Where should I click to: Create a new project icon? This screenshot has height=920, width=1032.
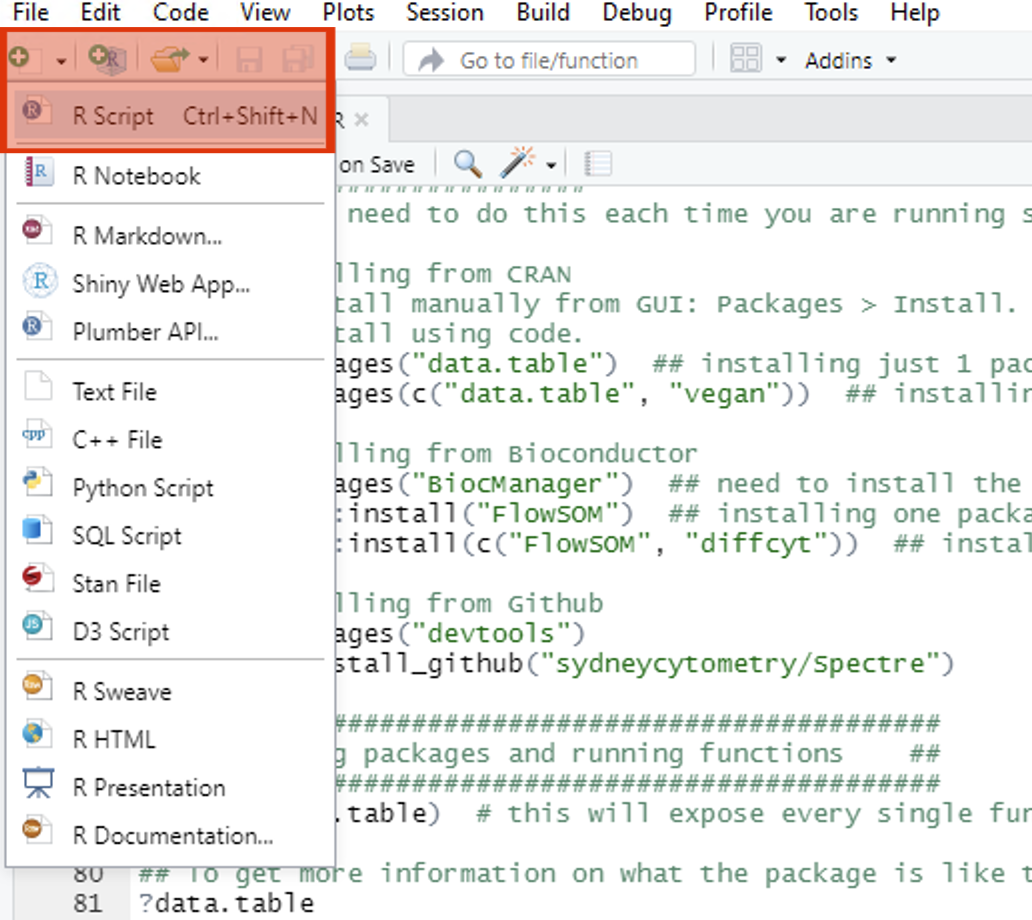[105, 59]
